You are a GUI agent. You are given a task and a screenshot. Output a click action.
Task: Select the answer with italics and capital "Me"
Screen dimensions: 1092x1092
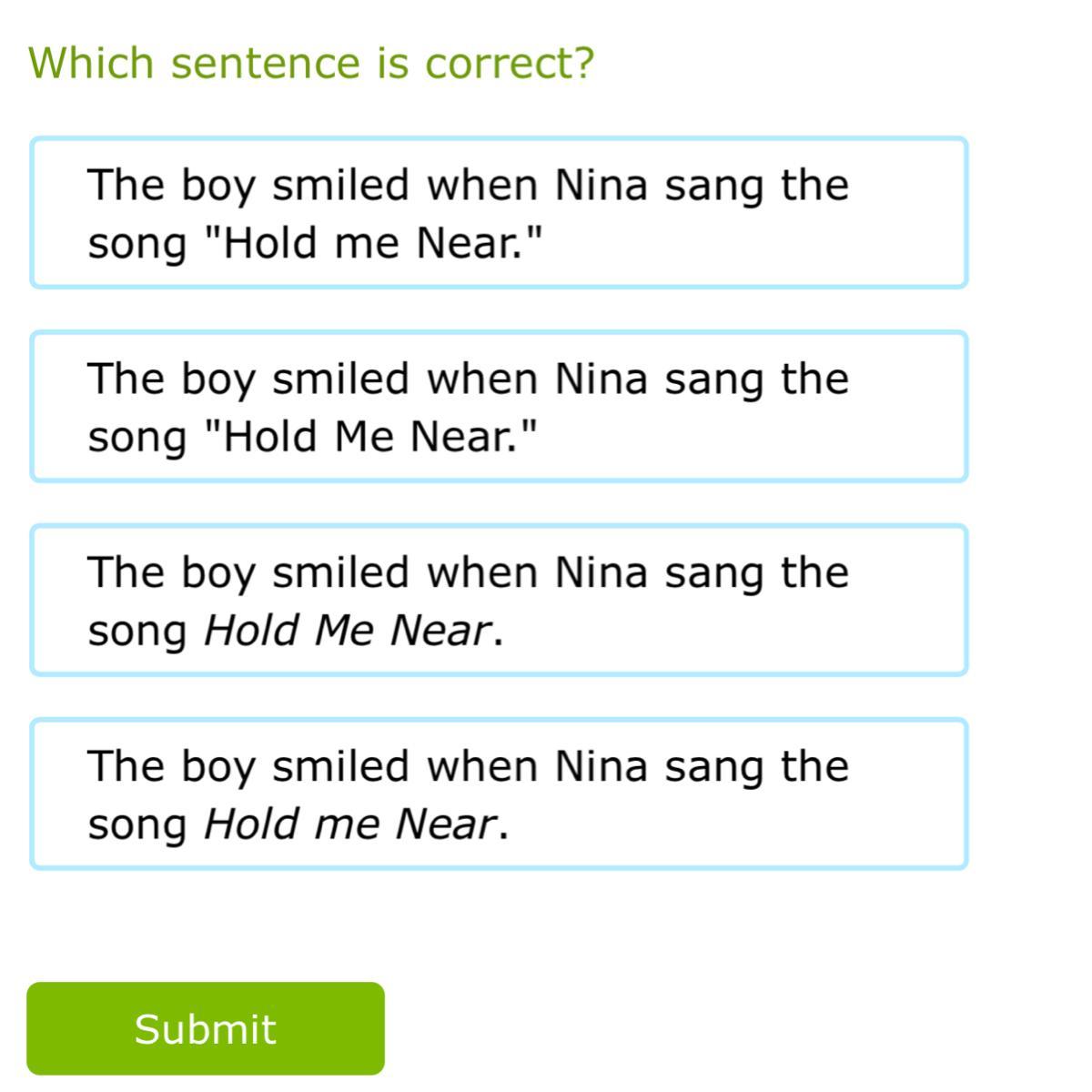(x=499, y=601)
